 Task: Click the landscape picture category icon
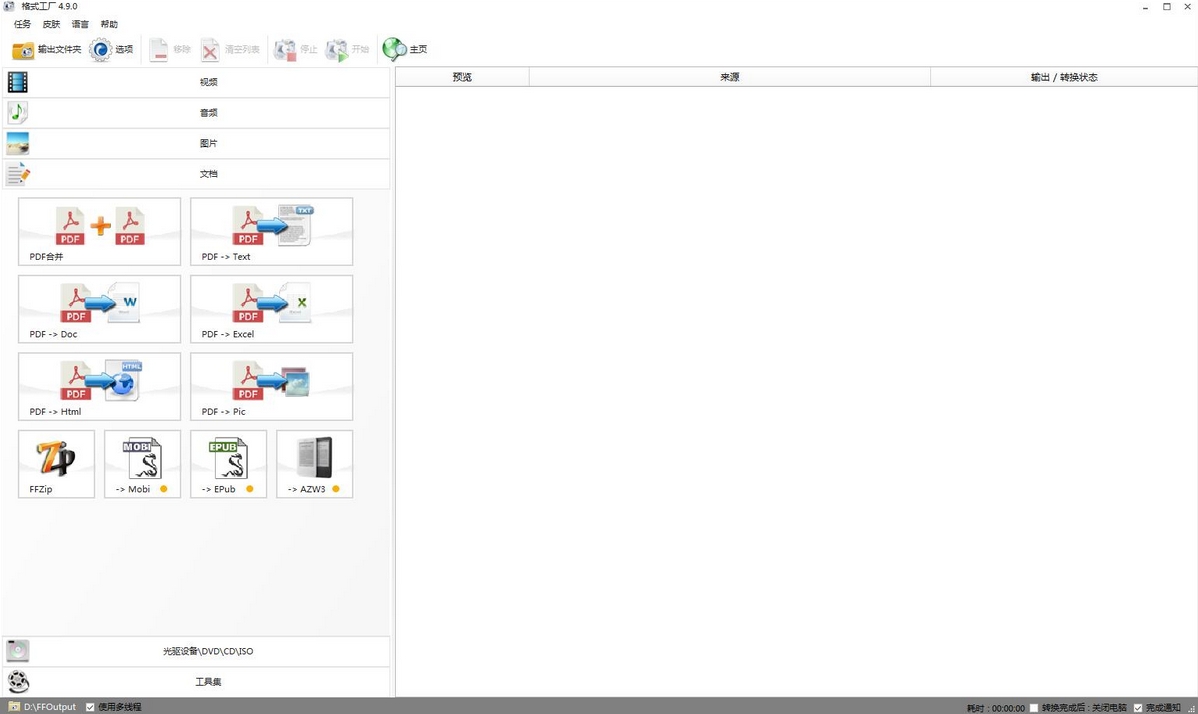pos(18,144)
